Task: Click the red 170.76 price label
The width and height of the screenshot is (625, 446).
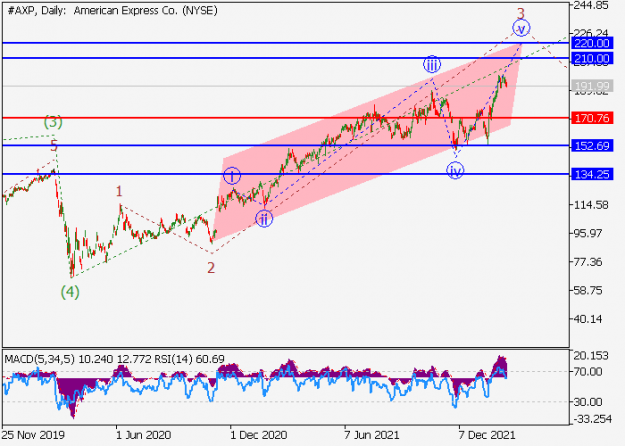Action: (592, 118)
